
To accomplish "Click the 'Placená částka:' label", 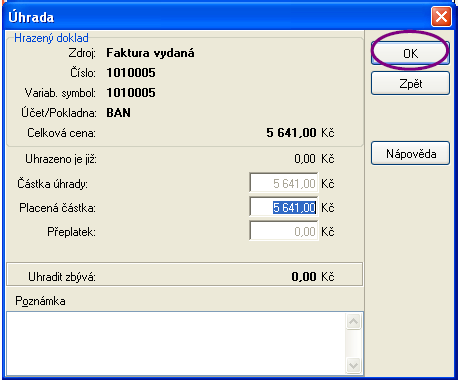I will (x=57, y=208).
